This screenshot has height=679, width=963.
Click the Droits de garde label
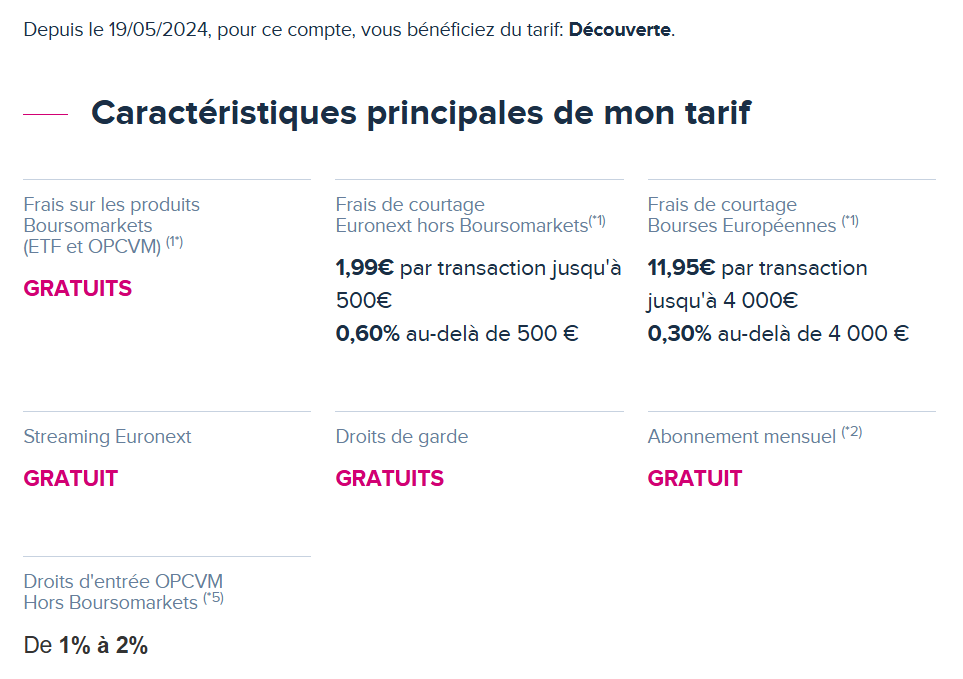point(402,436)
